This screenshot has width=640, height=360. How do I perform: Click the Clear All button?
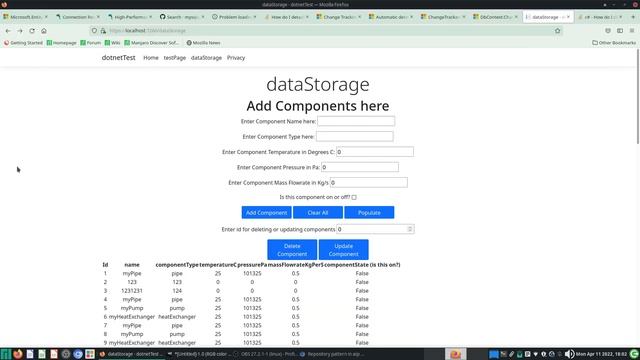(x=318, y=212)
